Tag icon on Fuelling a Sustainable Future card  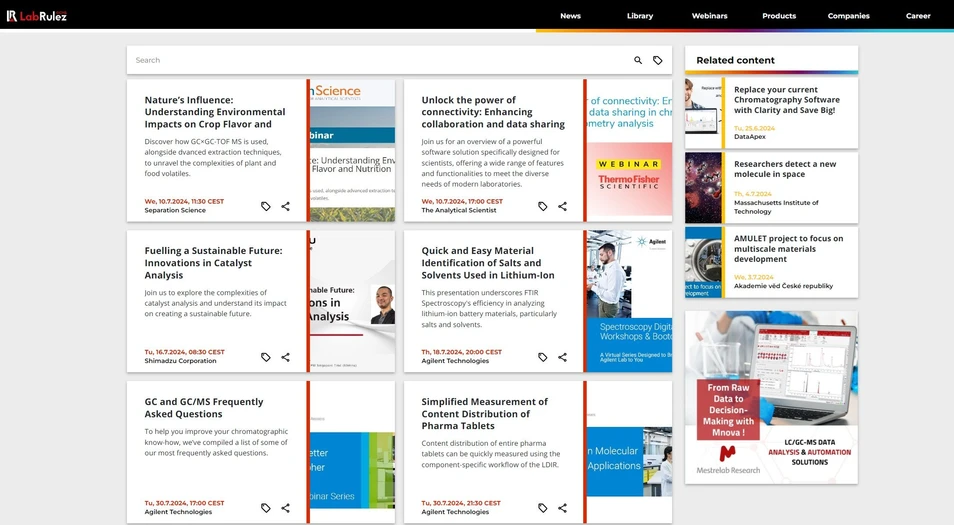coord(266,357)
